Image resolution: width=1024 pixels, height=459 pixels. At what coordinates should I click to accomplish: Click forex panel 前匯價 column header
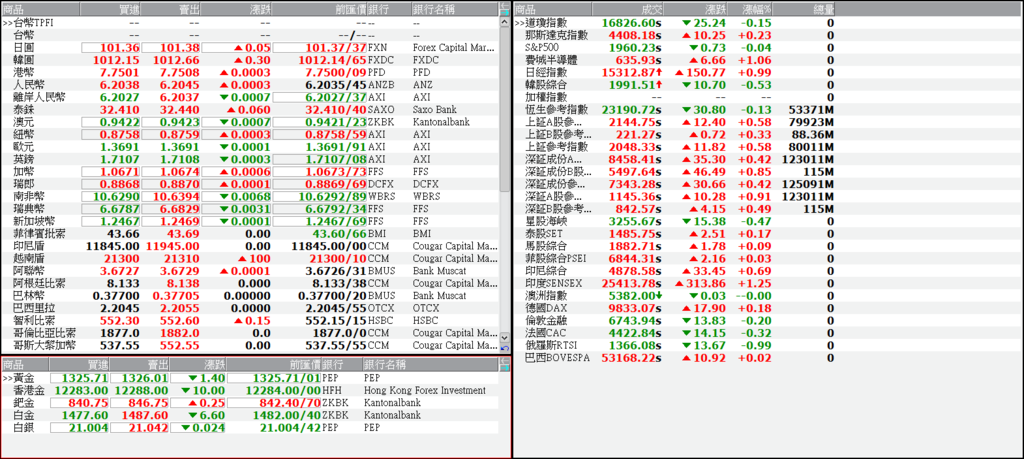(319, 9)
